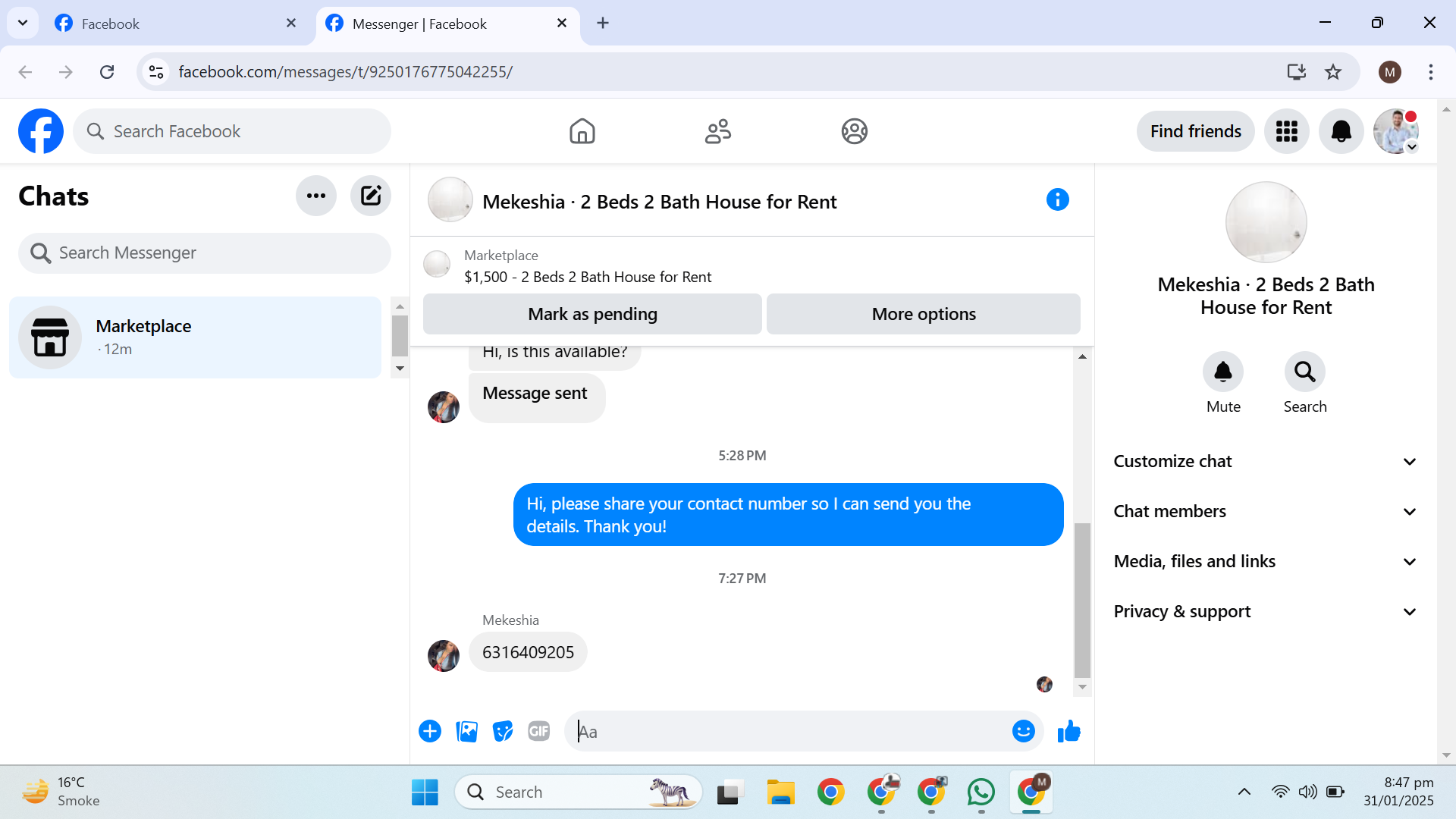Click Mekeshia conversation title in chat header
The image size is (1456, 819).
click(x=659, y=202)
